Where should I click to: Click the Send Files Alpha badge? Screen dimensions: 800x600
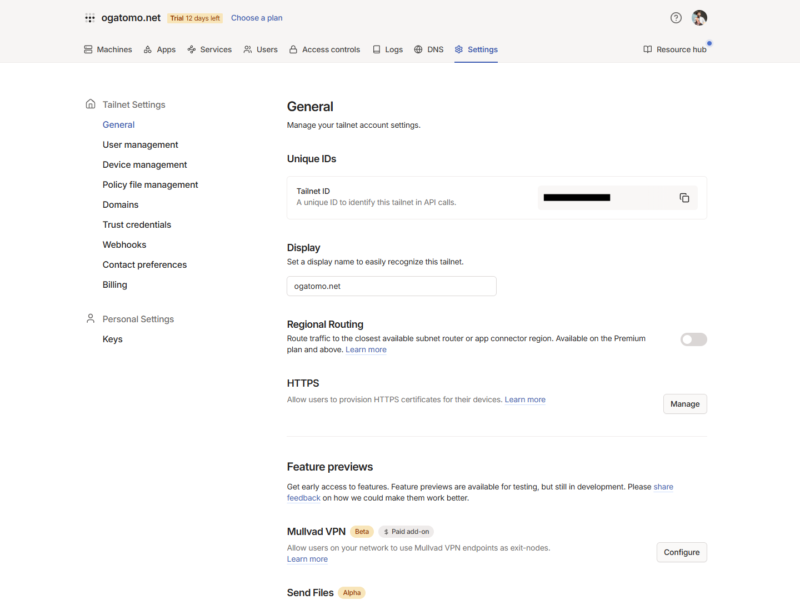pos(352,593)
